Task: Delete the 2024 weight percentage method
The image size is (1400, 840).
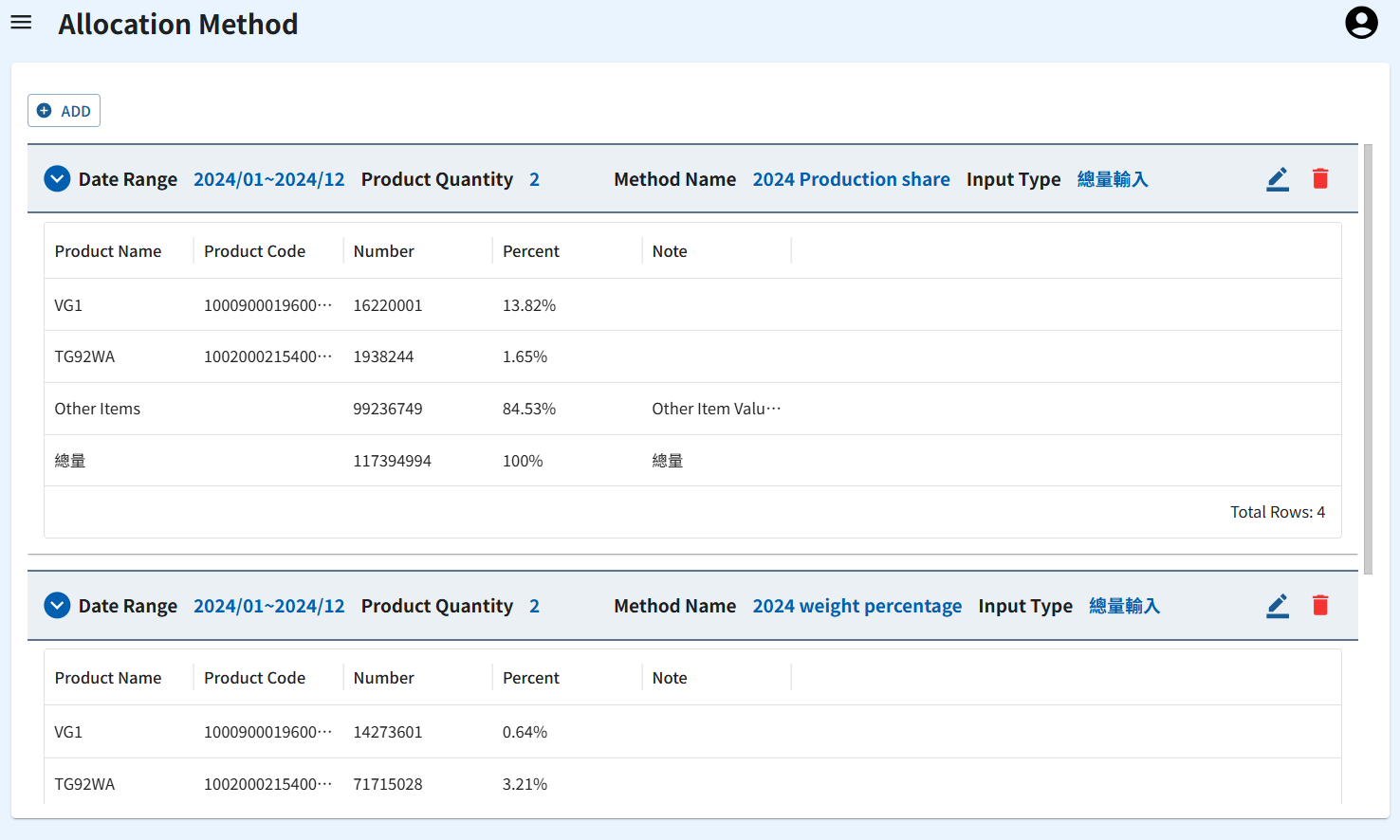Action: coord(1320,605)
